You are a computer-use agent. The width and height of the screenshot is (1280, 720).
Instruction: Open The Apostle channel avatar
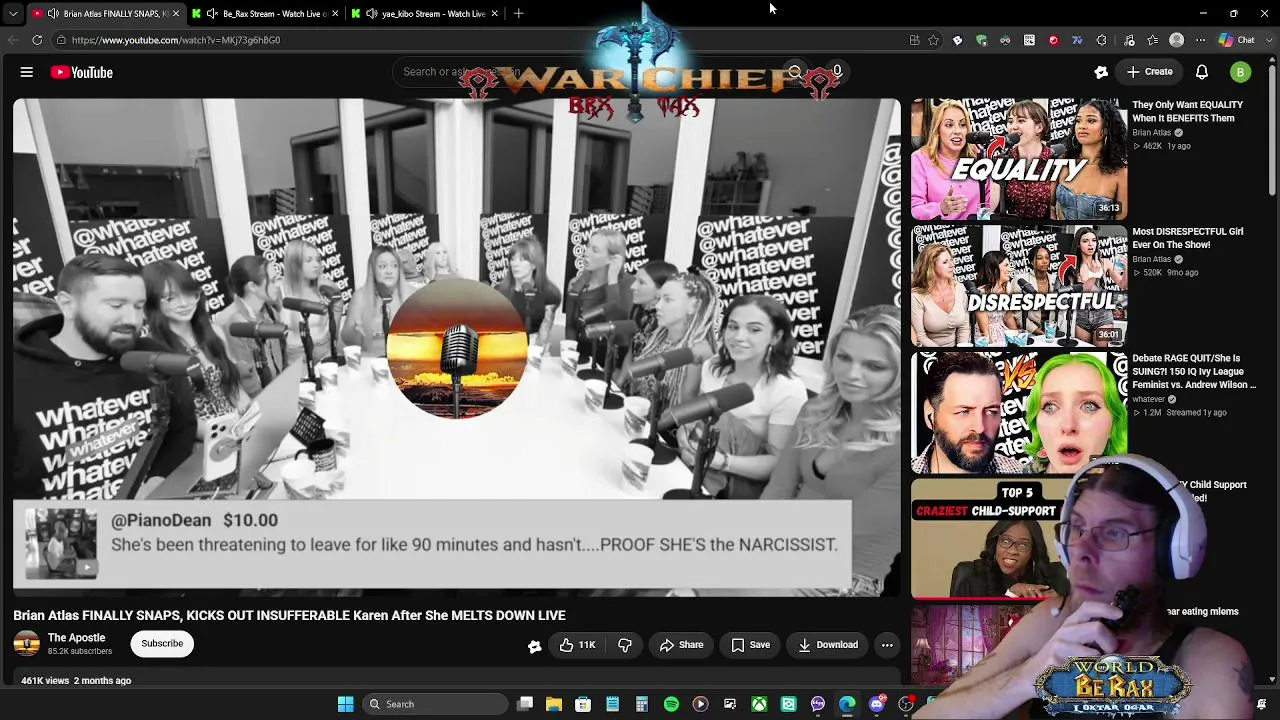point(27,644)
